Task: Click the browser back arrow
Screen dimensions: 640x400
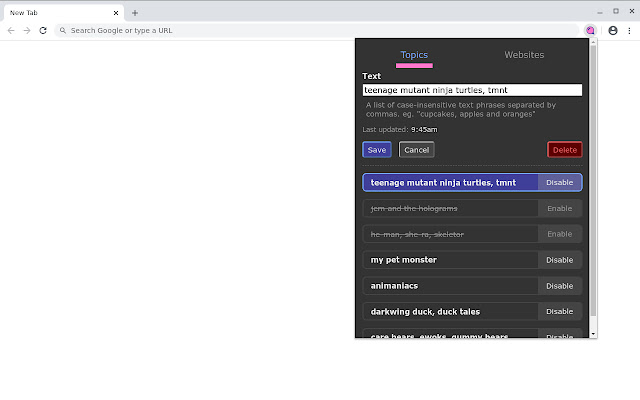Action: 11,31
